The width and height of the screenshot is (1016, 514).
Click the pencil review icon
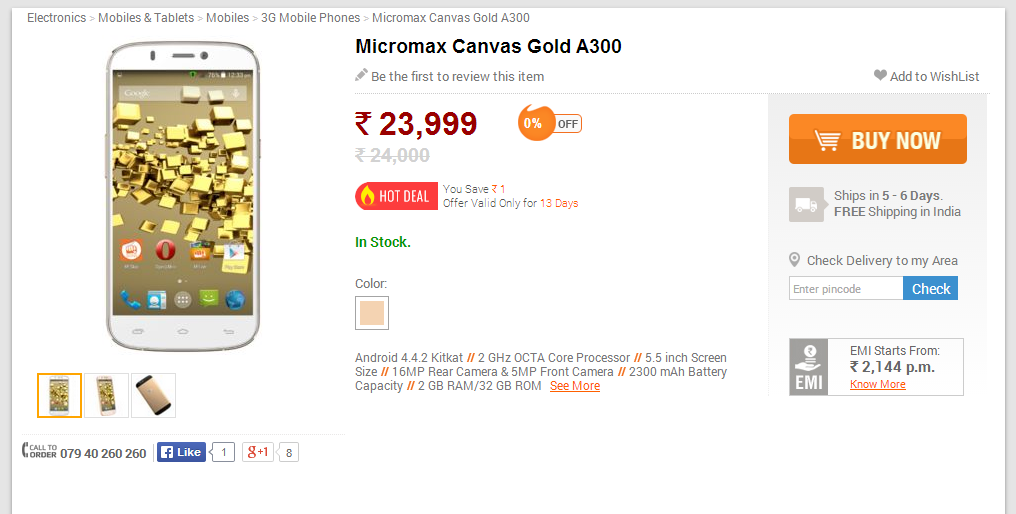(361, 76)
